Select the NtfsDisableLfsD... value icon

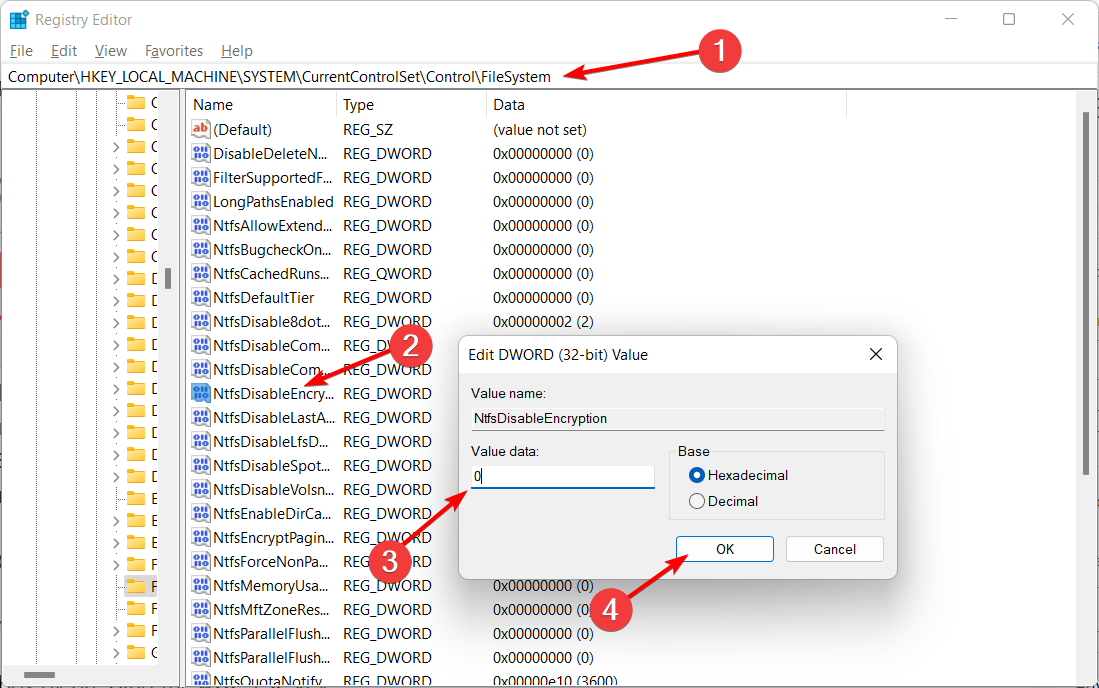pos(200,441)
